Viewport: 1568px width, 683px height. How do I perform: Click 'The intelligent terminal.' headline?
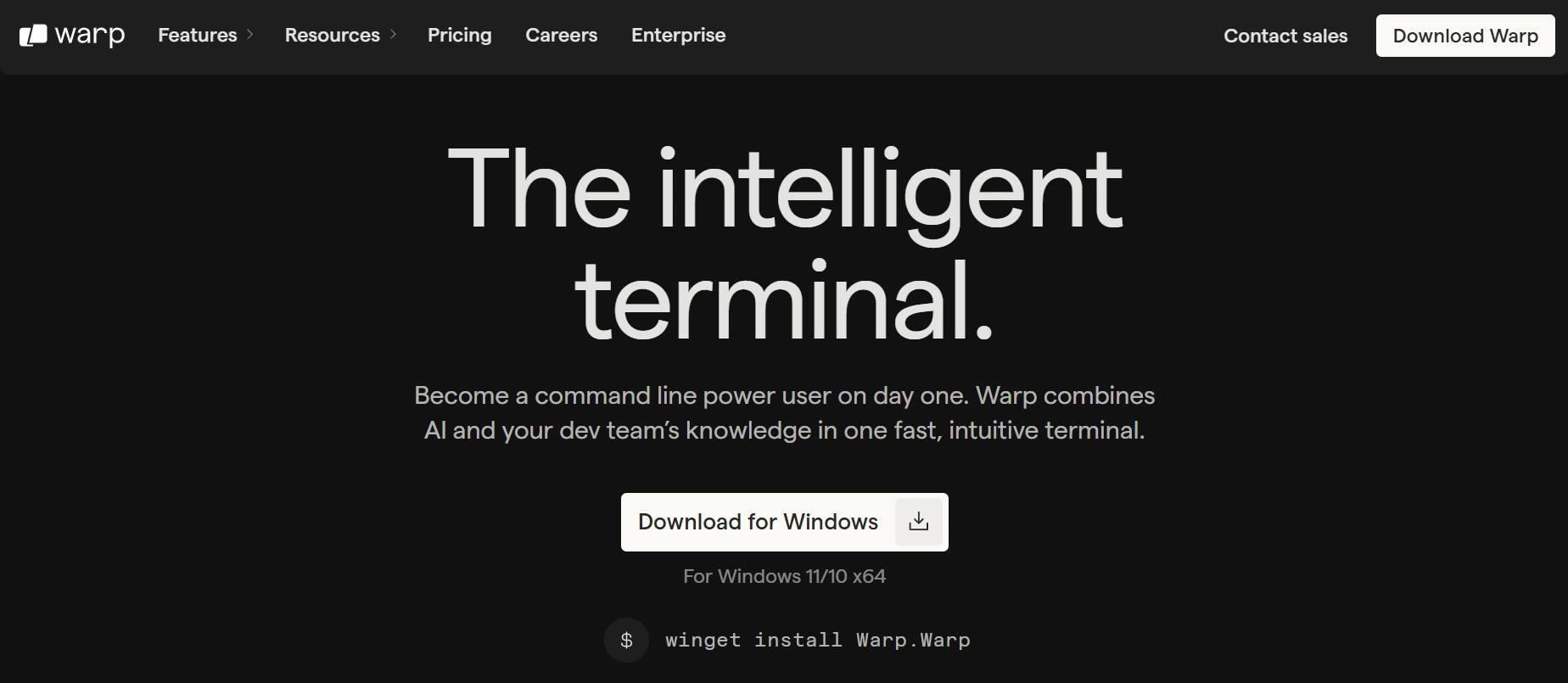click(x=785, y=244)
